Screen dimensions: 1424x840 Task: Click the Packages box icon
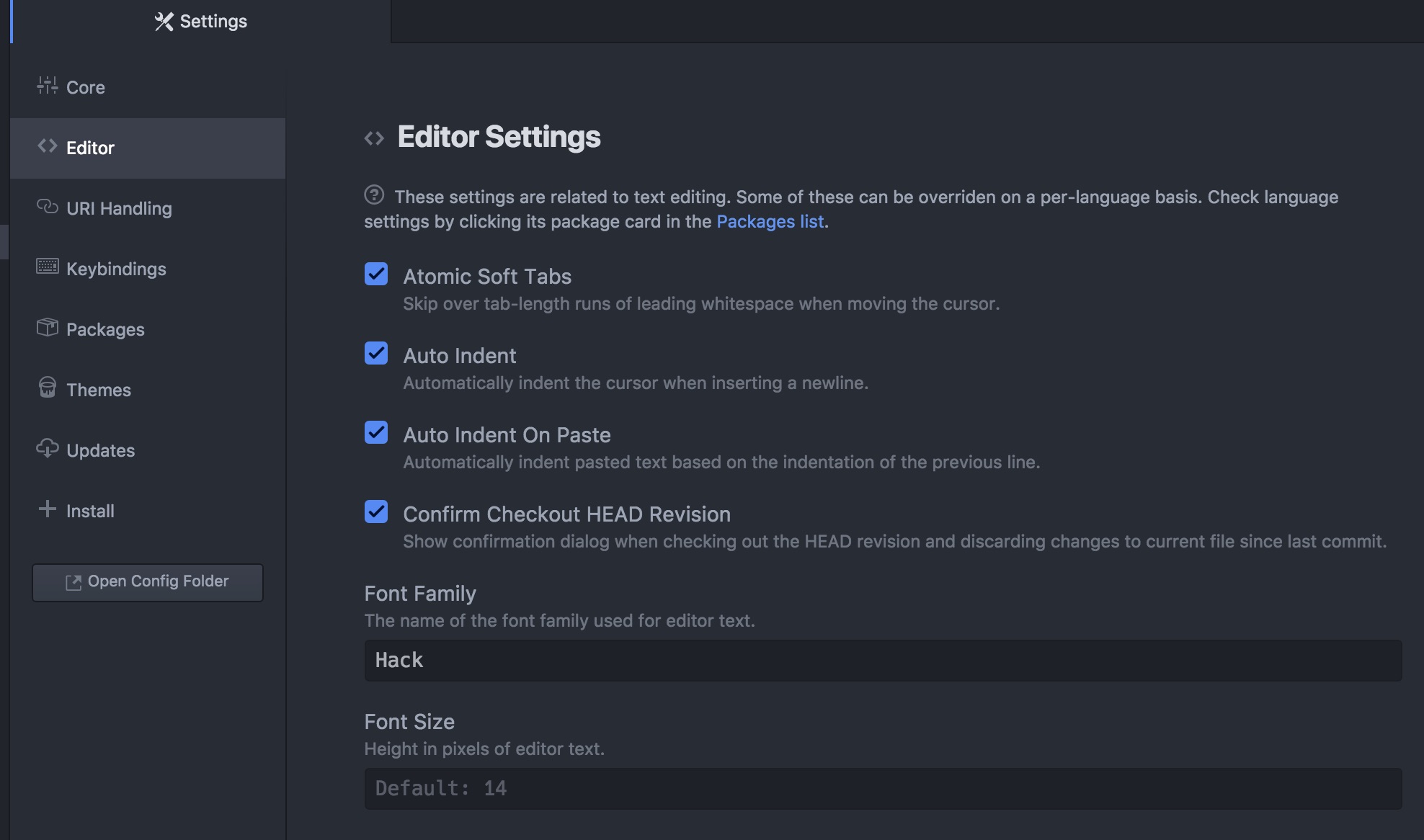tap(47, 328)
